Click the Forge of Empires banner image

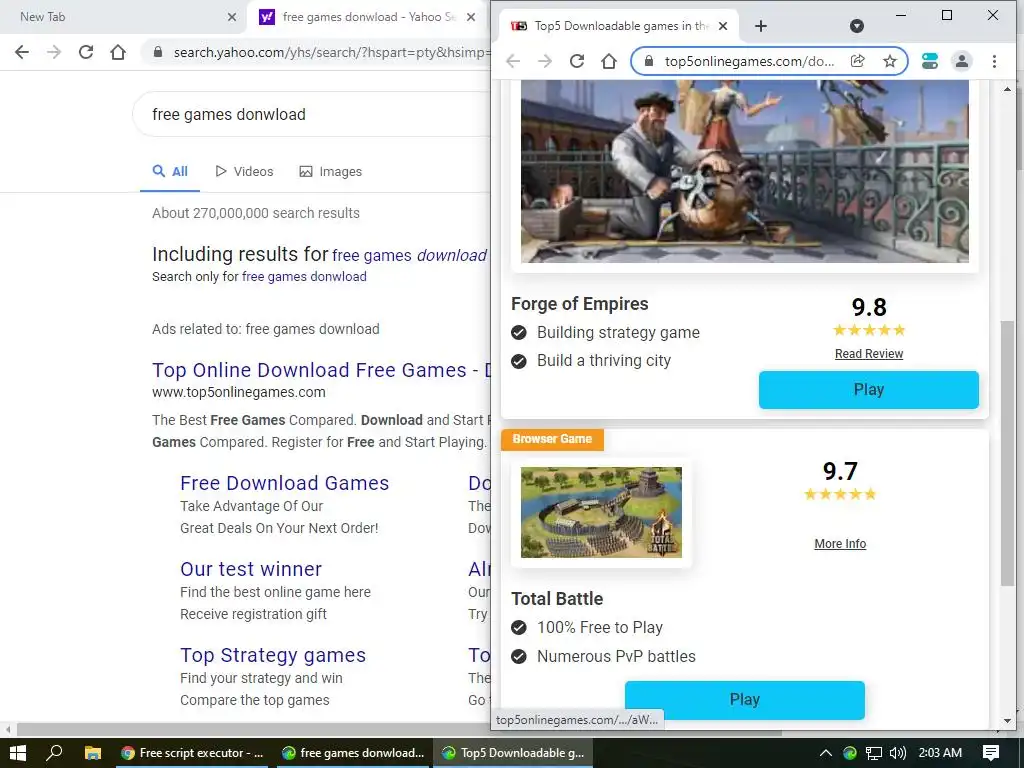tap(744, 171)
